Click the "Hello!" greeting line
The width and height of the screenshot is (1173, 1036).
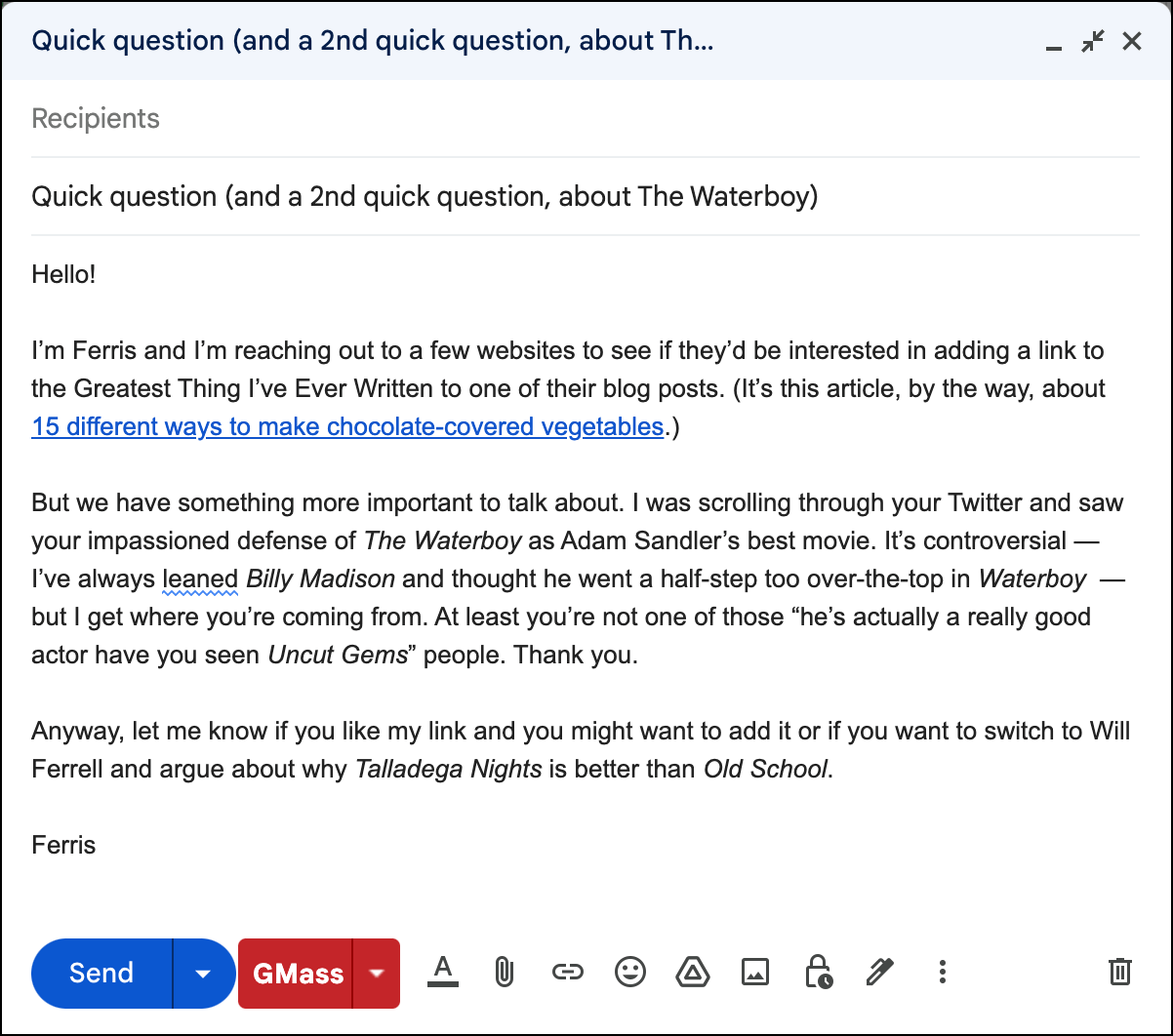pos(64,274)
